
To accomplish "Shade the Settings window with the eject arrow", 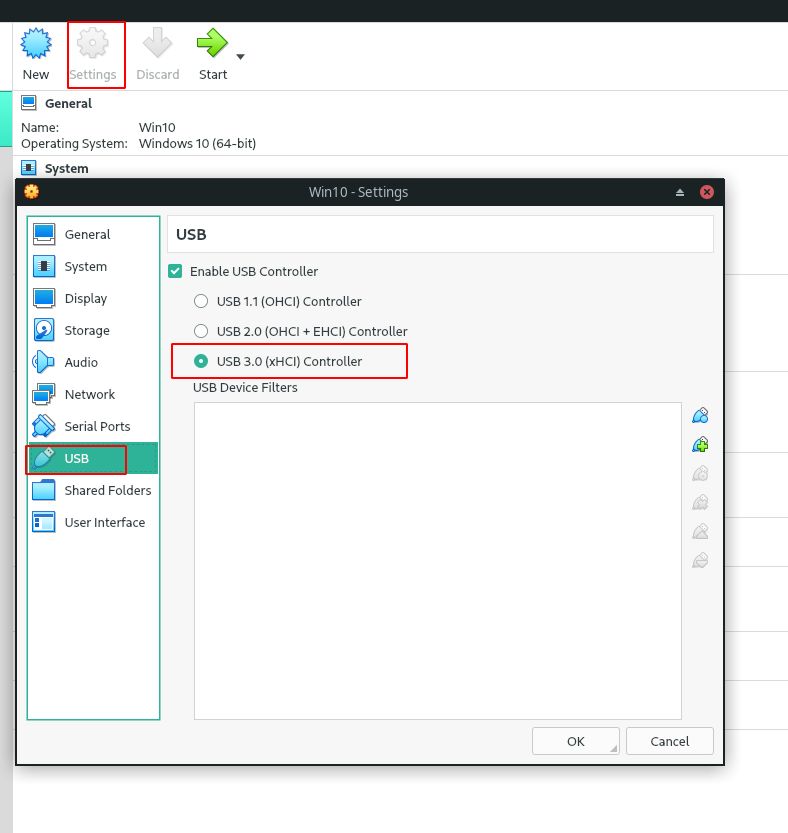I will [680, 192].
